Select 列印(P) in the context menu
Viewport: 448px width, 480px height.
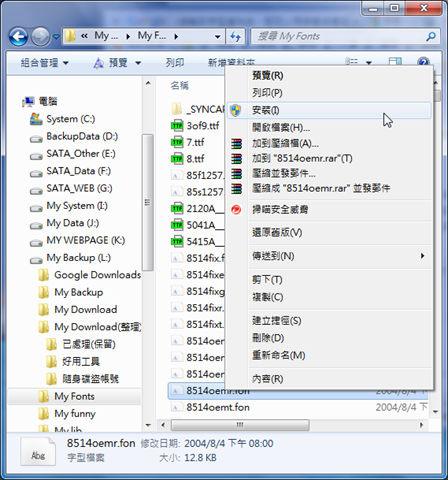coord(329,93)
